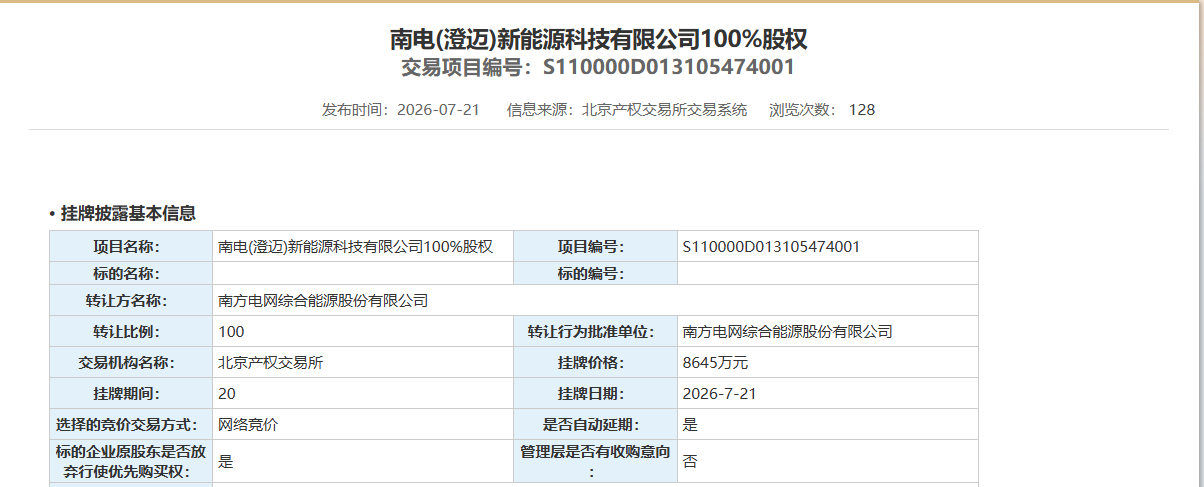This screenshot has height=487, width=1204.
Task: Click the 标的企业原股东是否放弃行使优先购买权 label
Action: click(131, 462)
